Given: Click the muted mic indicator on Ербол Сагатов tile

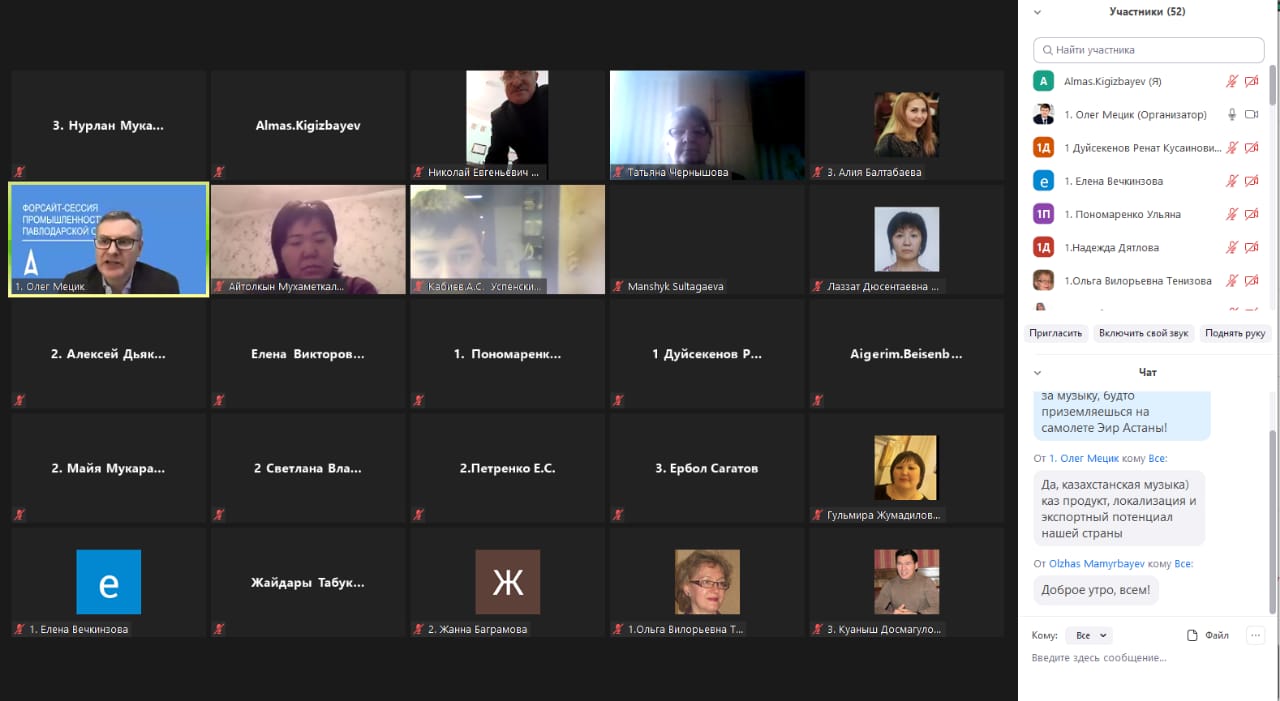Looking at the screenshot, I should coord(618,515).
